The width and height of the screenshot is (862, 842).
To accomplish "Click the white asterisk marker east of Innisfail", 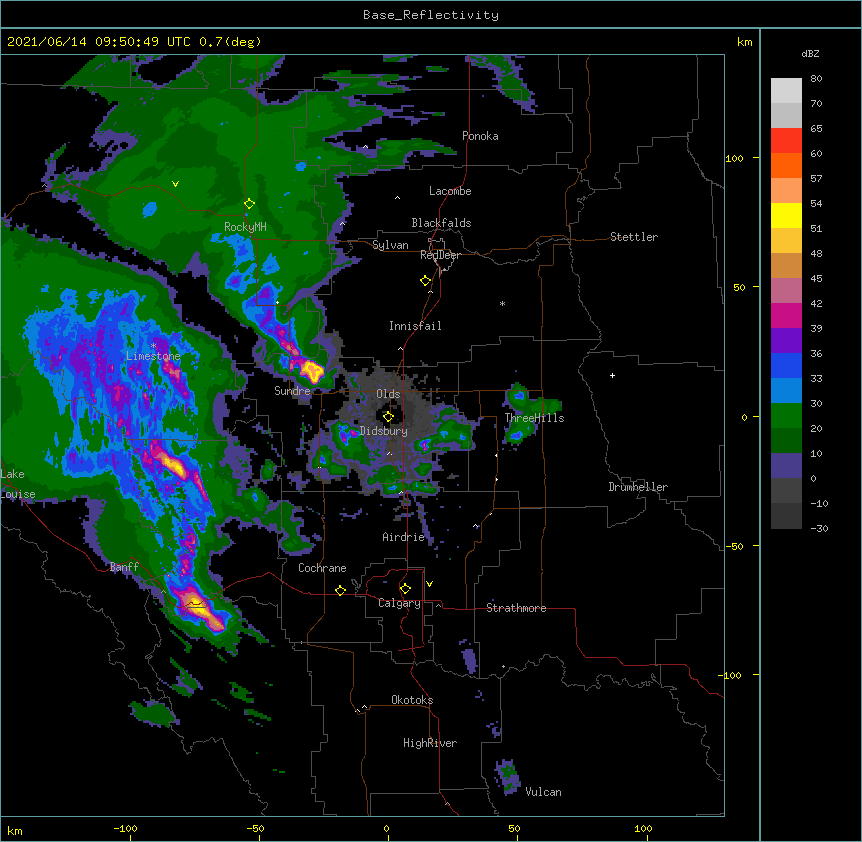I will pyautogui.click(x=502, y=303).
